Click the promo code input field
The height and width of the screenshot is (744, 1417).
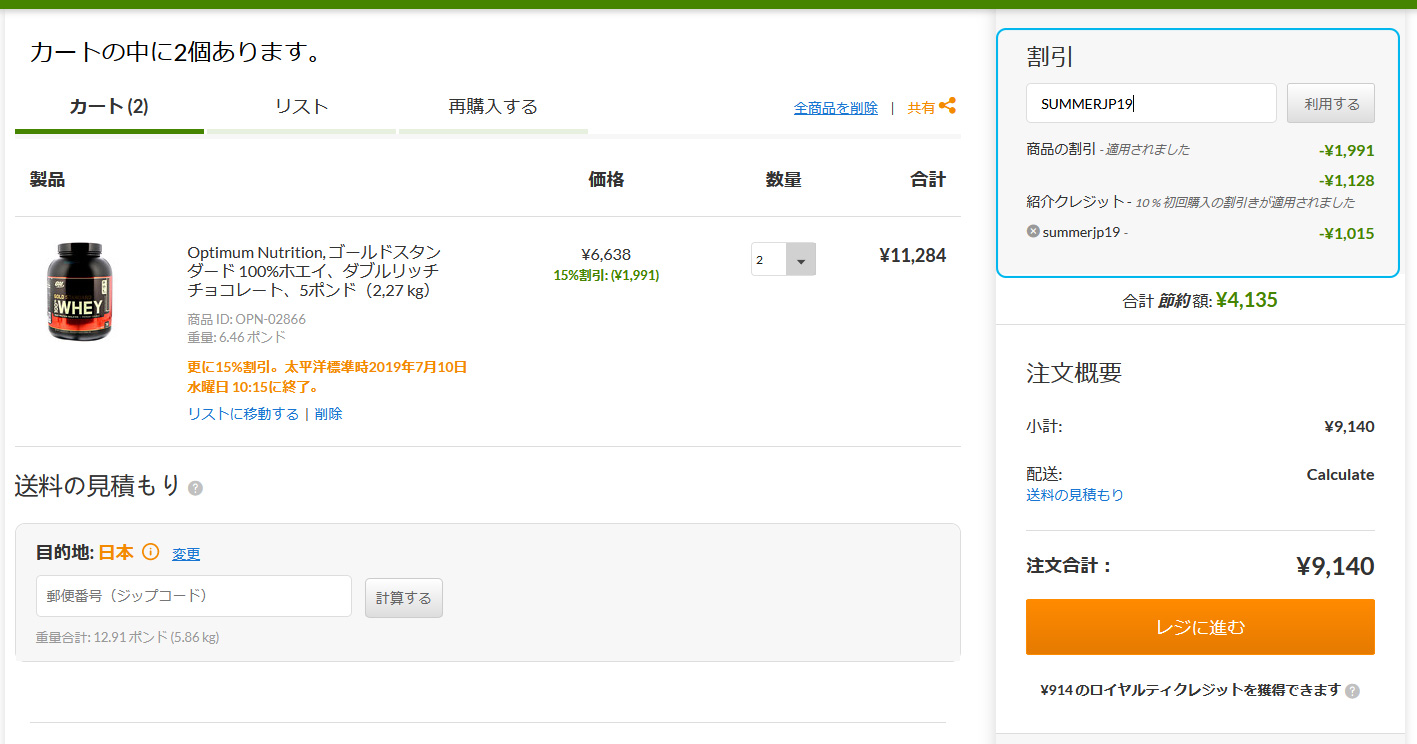[x=1151, y=103]
